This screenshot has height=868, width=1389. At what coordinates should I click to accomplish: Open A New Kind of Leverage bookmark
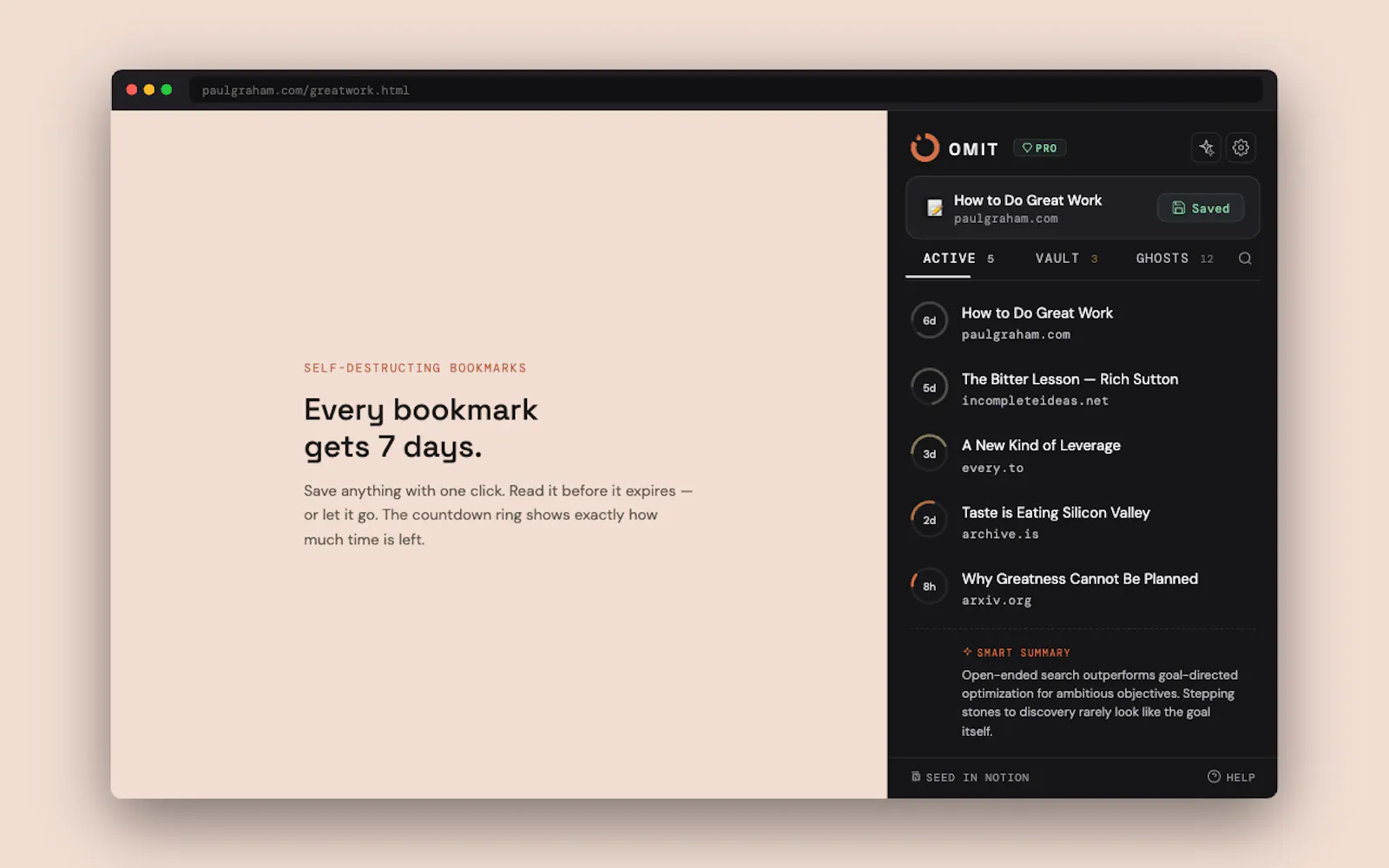click(1083, 455)
